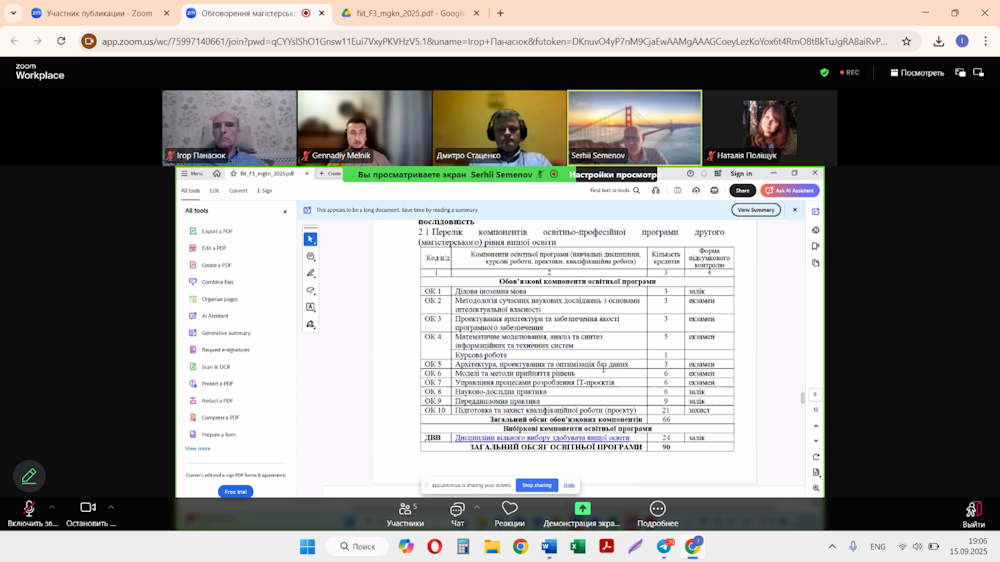Click the green encryption shield icon

[x=824, y=73]
